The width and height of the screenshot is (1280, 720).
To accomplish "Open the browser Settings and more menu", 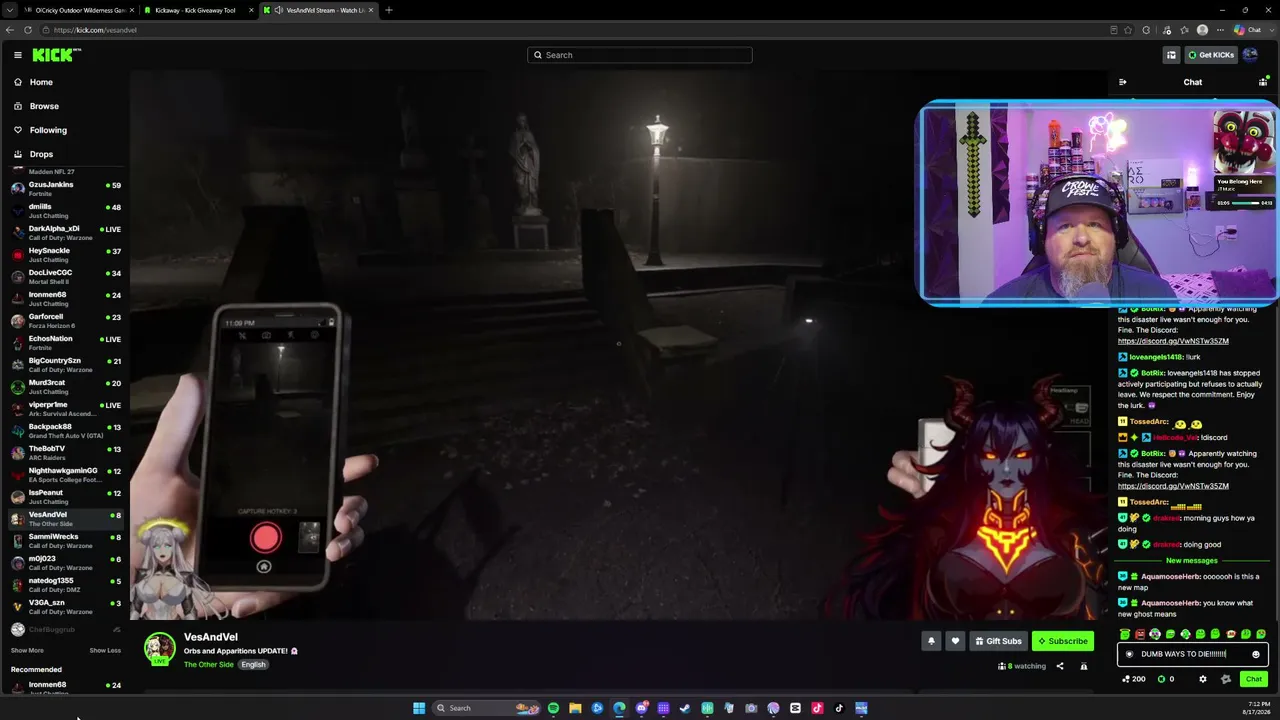I will point(1220,30).
